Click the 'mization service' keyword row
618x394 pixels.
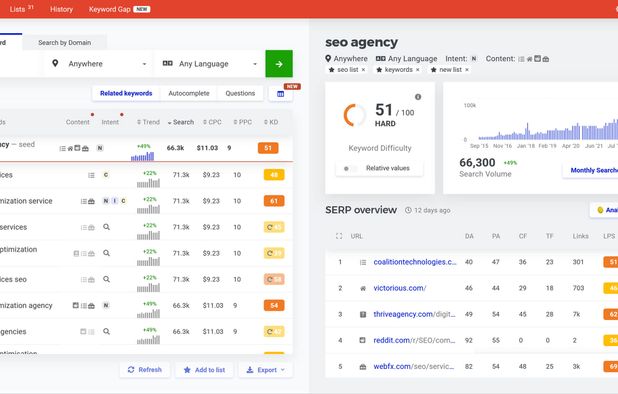pyautogui.click(x=146, y=201)
